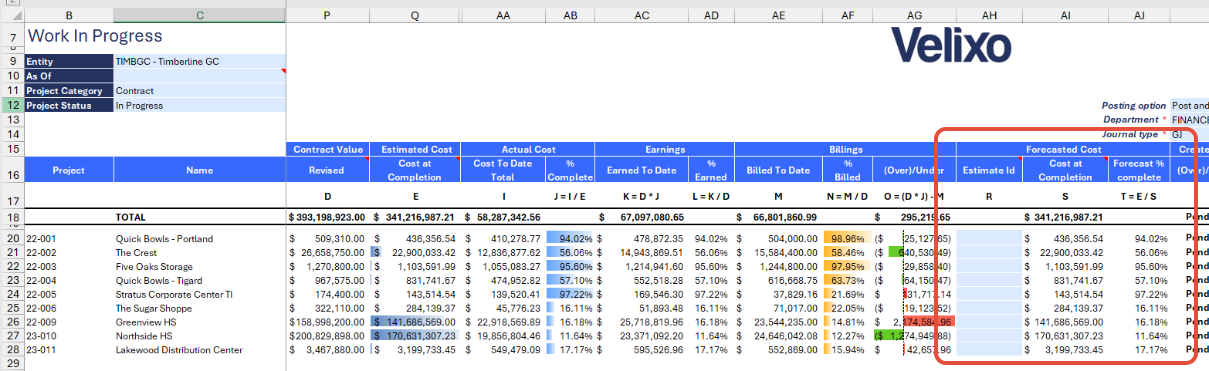
Task: Select Northside HS estimated cost data bar cell
Action: (x=415, y=337)
